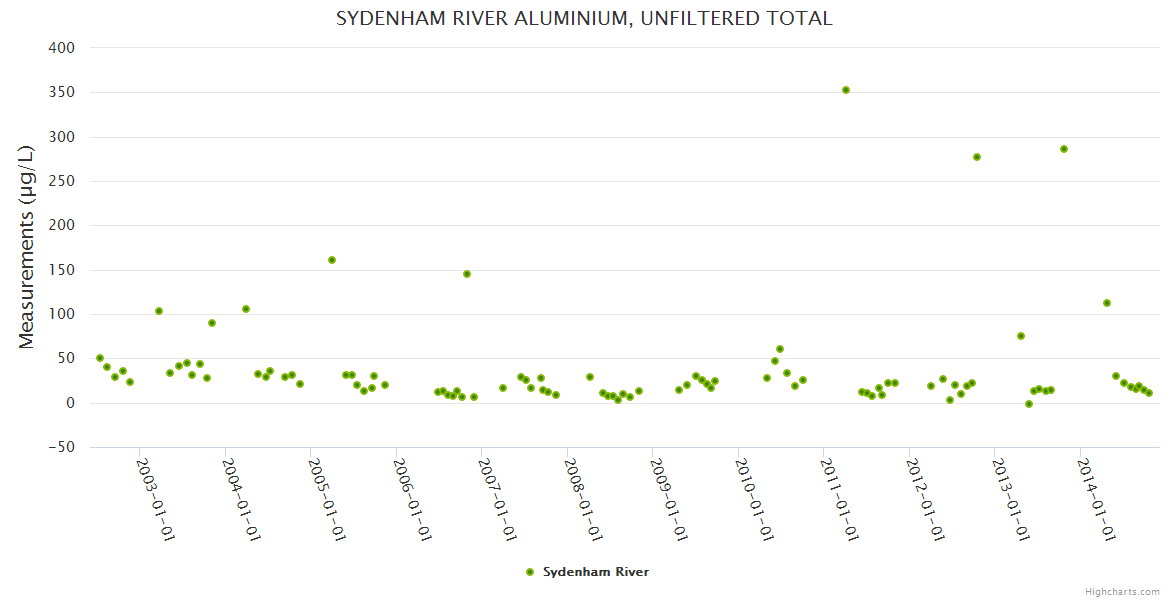Select the 2005 data point near 160 µg/L
This screenshot has height=600, width=1170.
coord(332,260)
